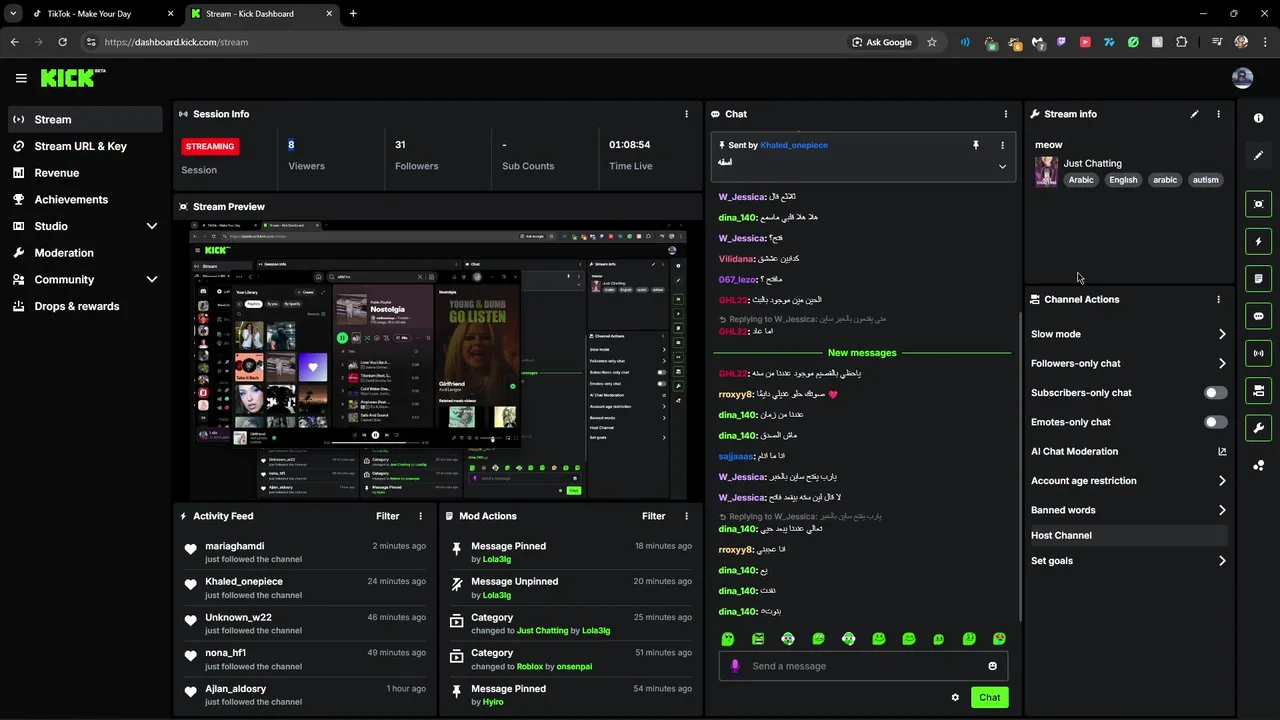The width and height of the screenshot is (1280, 720).
Task: Focus the Send a message field
Action: tap(863, 666)
